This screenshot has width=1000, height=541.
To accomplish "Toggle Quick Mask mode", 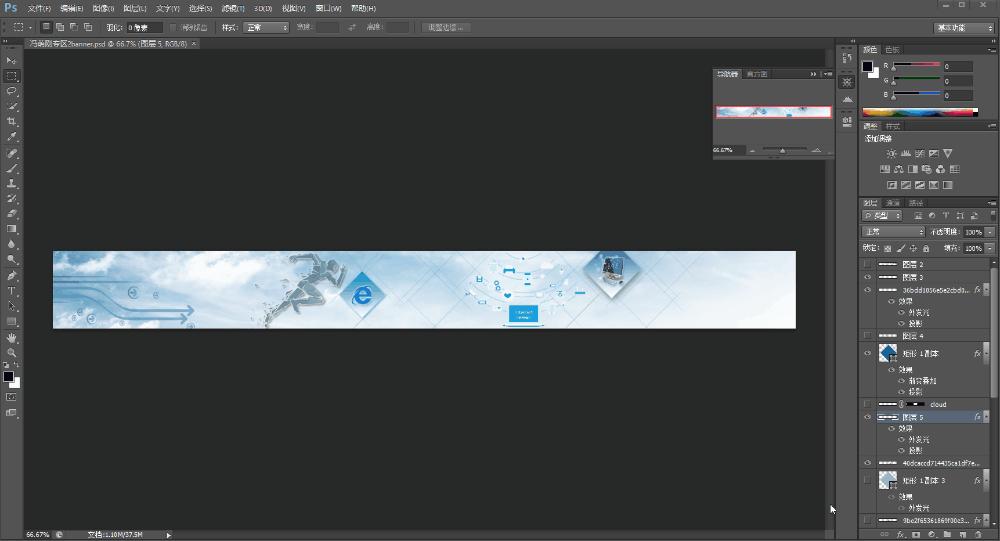I will [x=11, y=397].
